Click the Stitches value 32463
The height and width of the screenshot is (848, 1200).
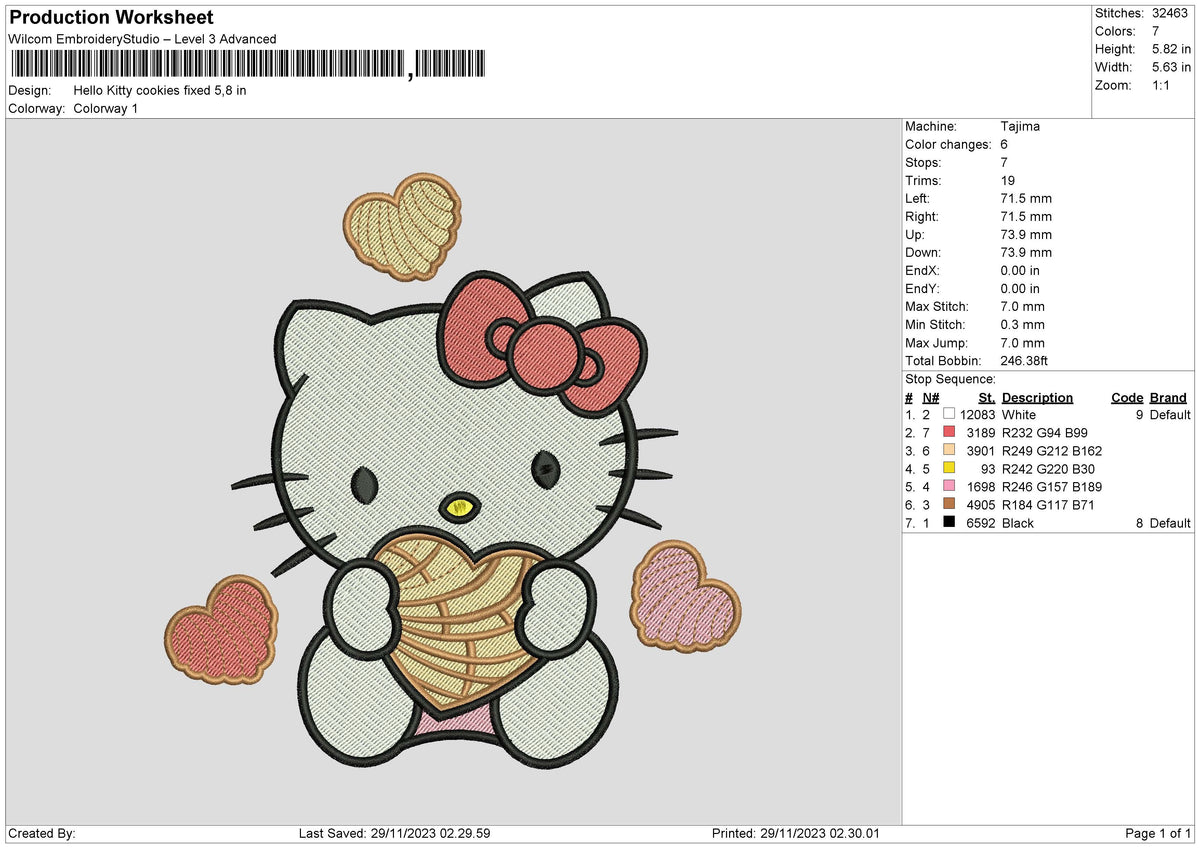pyautogui.click(x=1171, y=13)
